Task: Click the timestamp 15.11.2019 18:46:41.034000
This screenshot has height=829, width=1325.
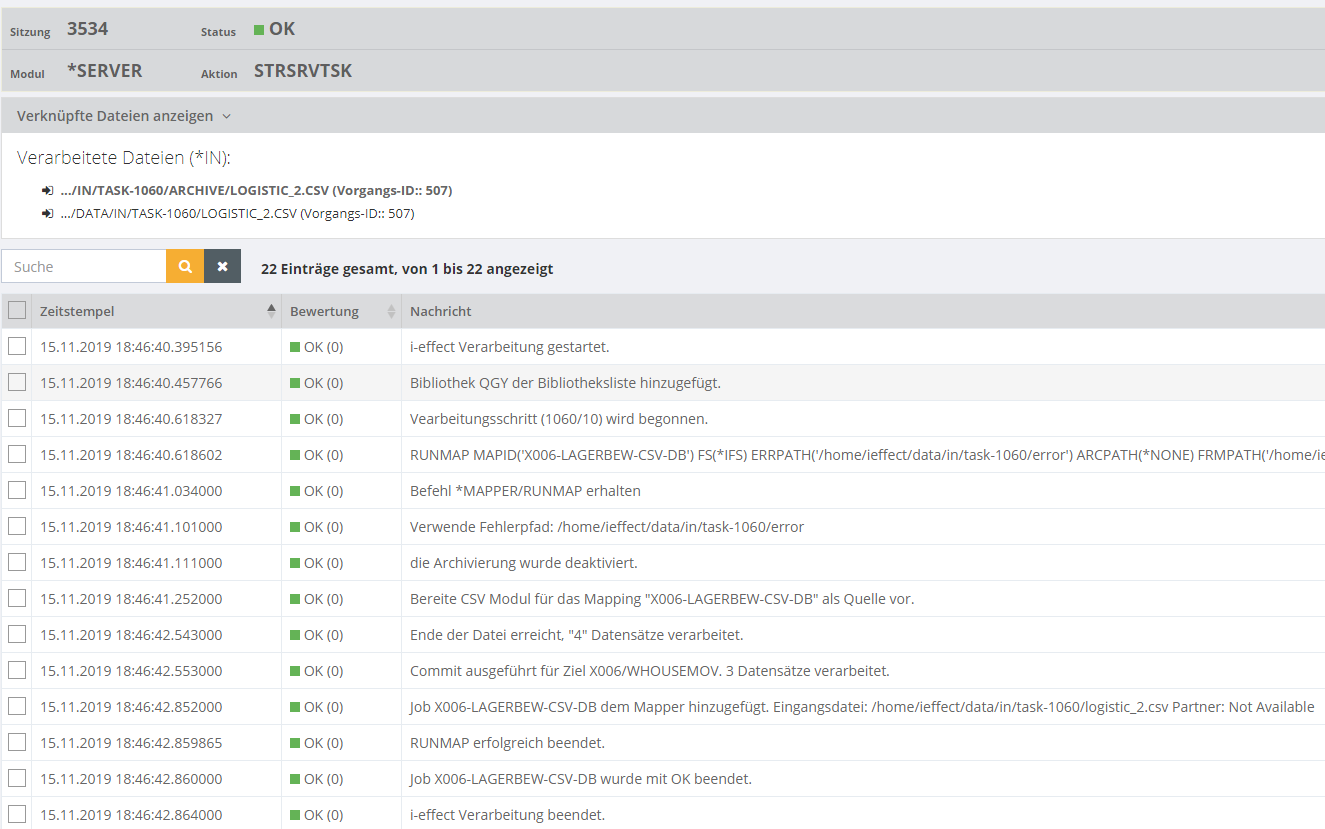Action: pyautogui.click(x=131, y=491)
